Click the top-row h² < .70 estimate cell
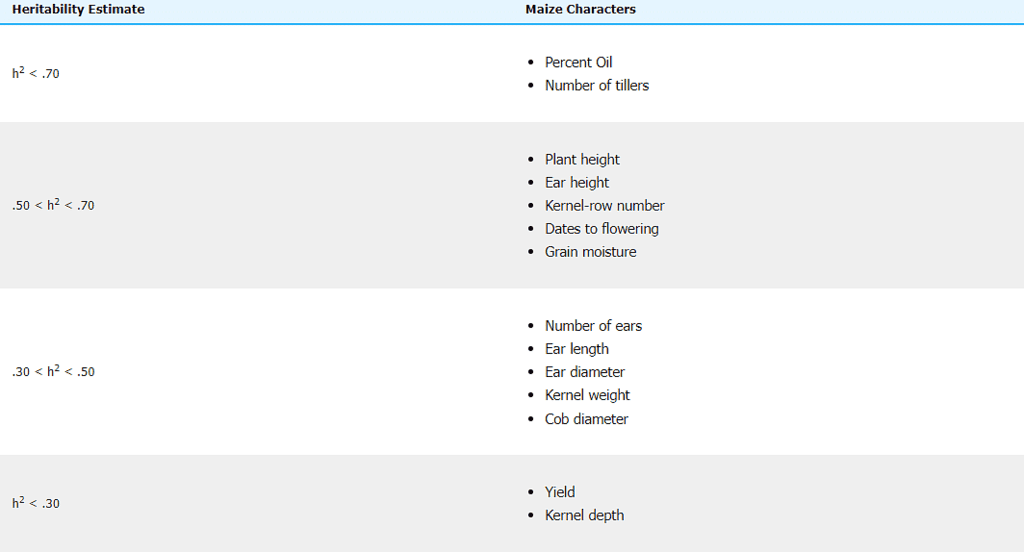This screenshot has width=1024, height=552. pyautogui.click(x=36, y=73)
